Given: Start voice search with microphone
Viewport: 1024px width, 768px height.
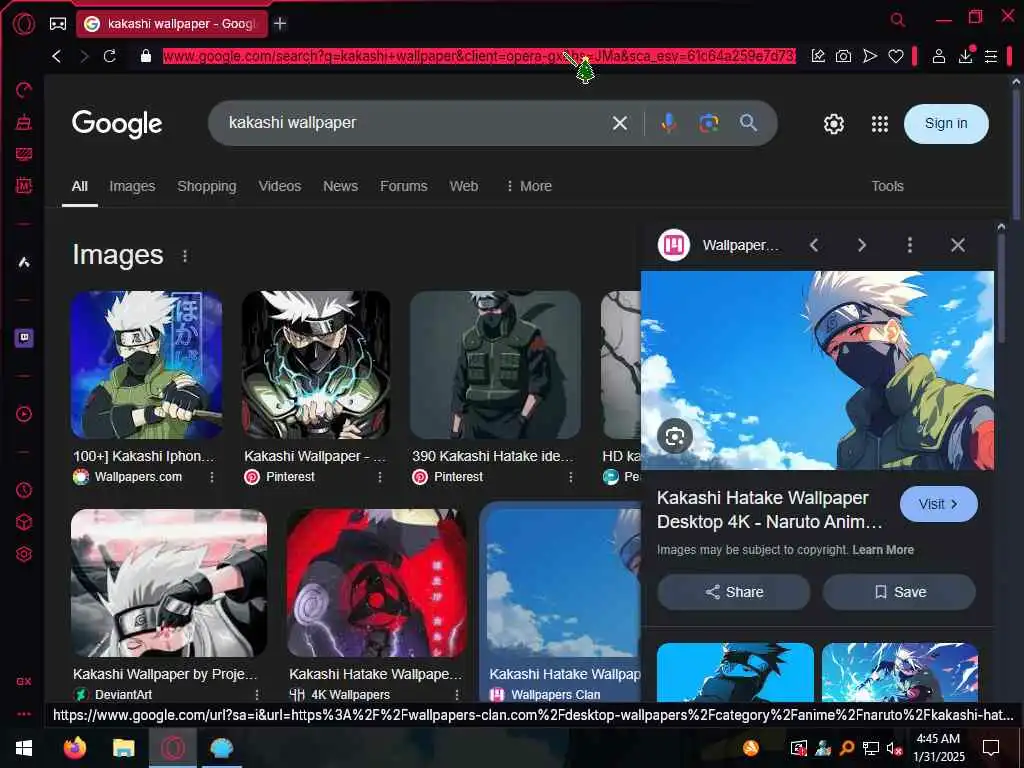Looking at the screenshot, I should pyautogui.click(x=668, y=123).
